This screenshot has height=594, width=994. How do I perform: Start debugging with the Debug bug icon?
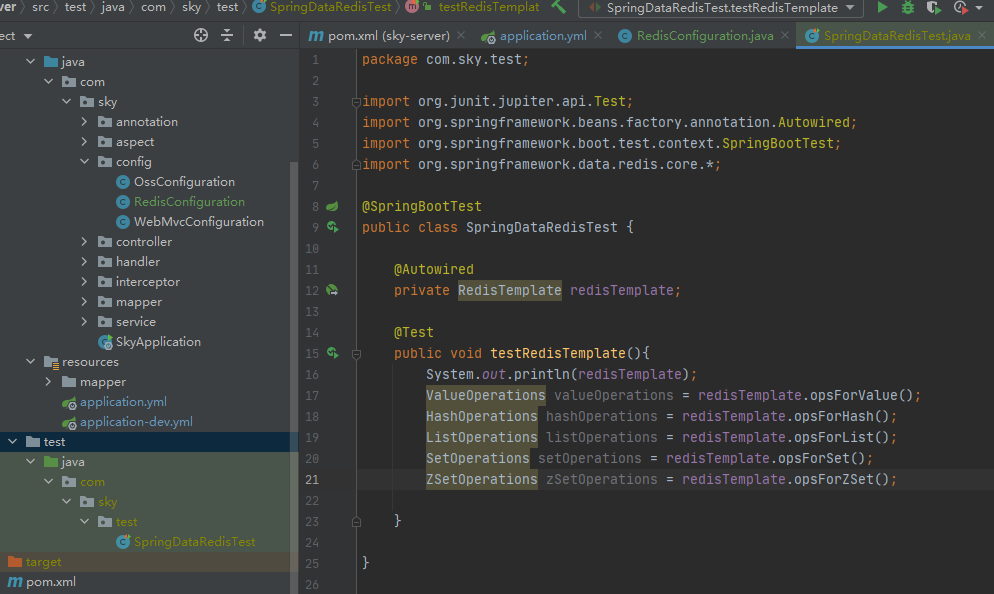(x=908, y=8)
